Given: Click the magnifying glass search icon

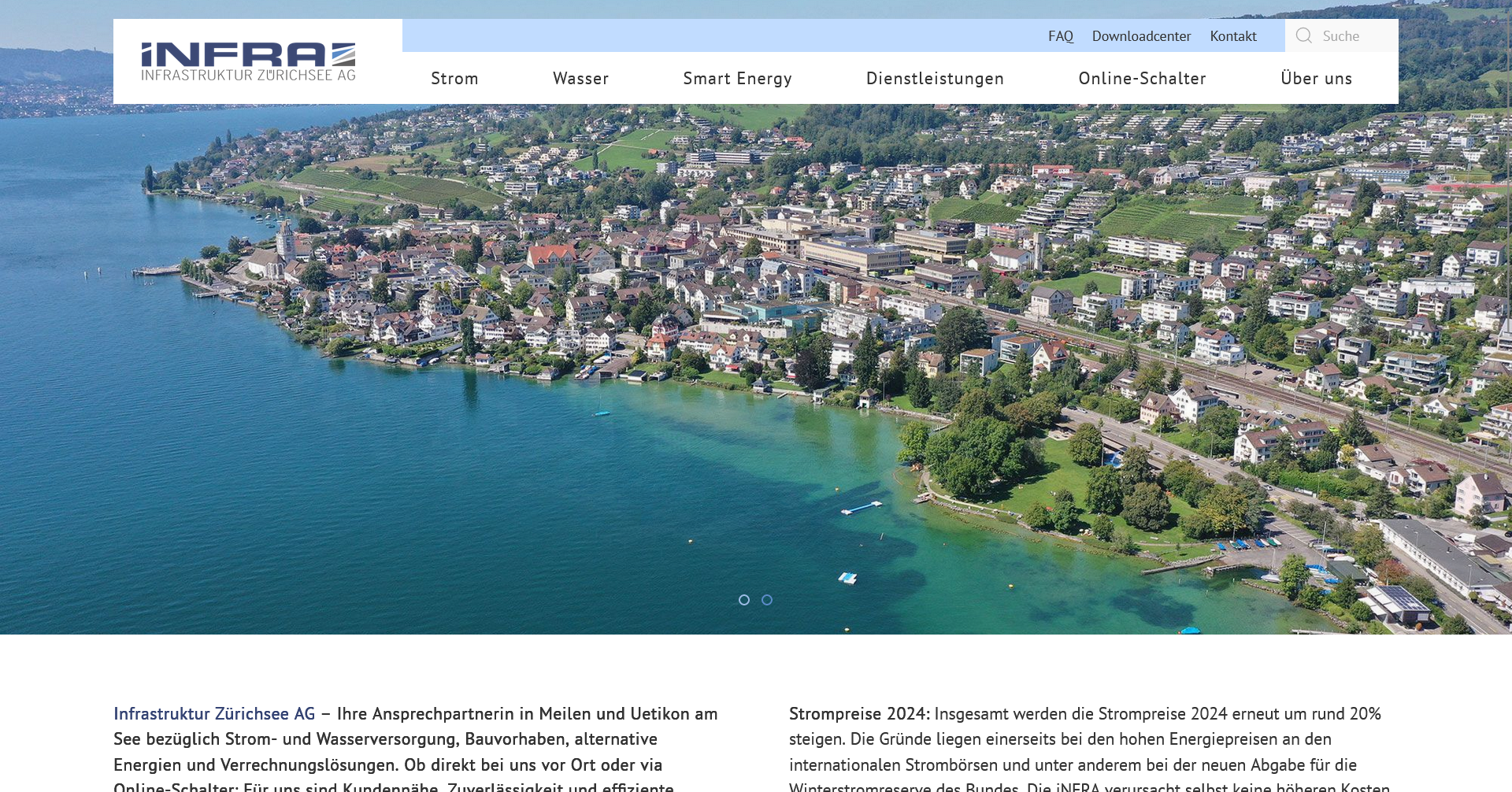Looking at the screenshot, I should point(1305,35).
